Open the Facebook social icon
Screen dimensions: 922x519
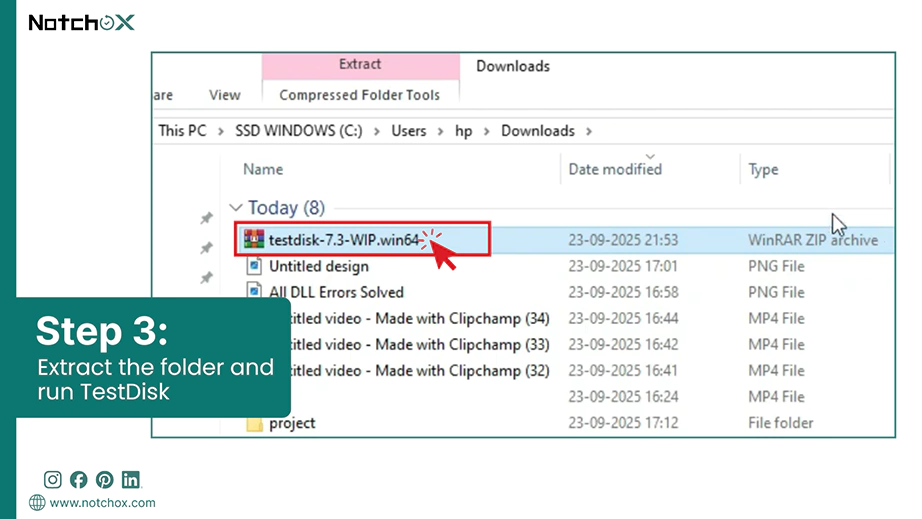[x=78, y=480]
